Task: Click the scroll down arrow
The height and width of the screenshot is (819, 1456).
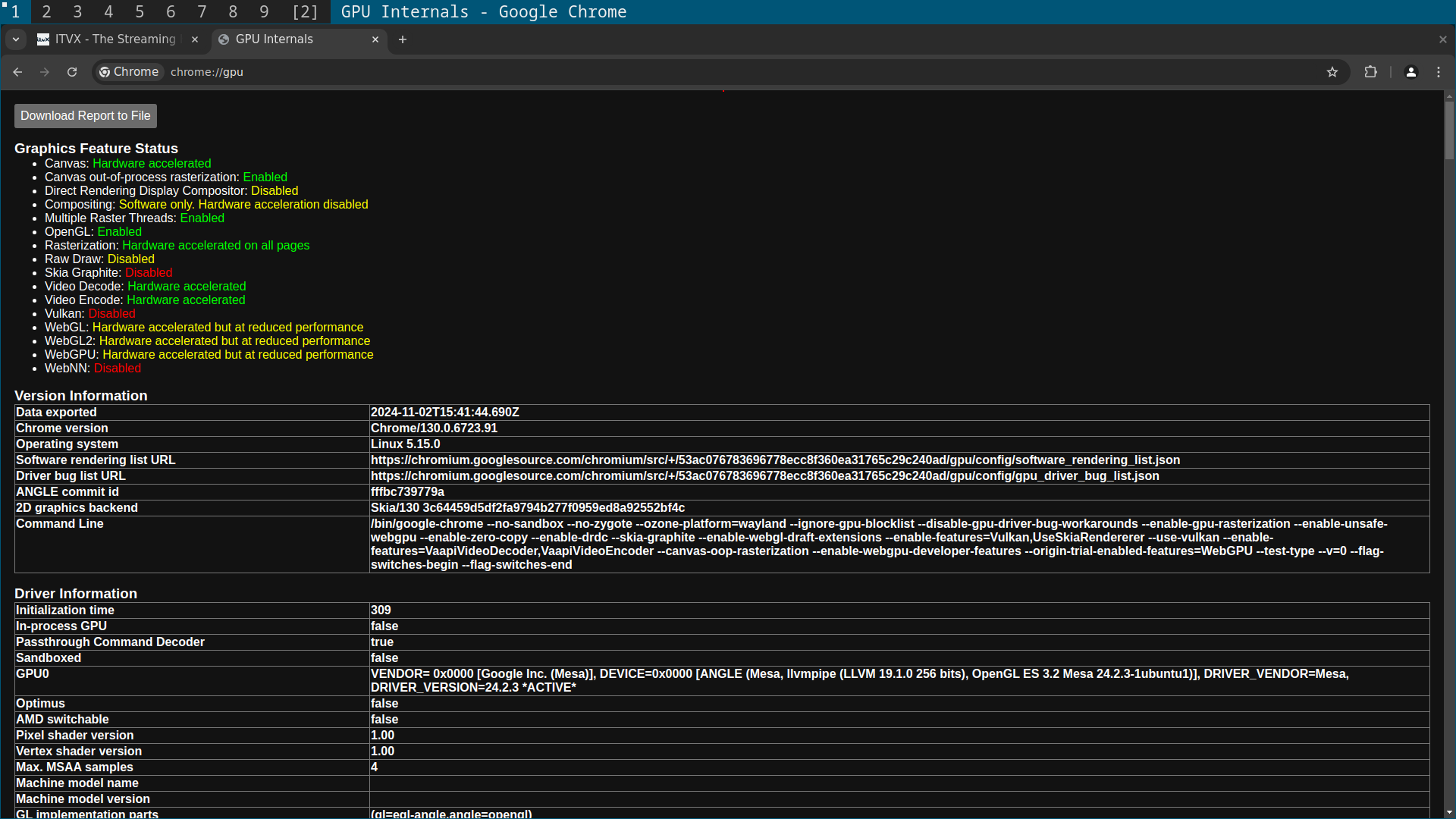Action: (x=1449, y=813)
